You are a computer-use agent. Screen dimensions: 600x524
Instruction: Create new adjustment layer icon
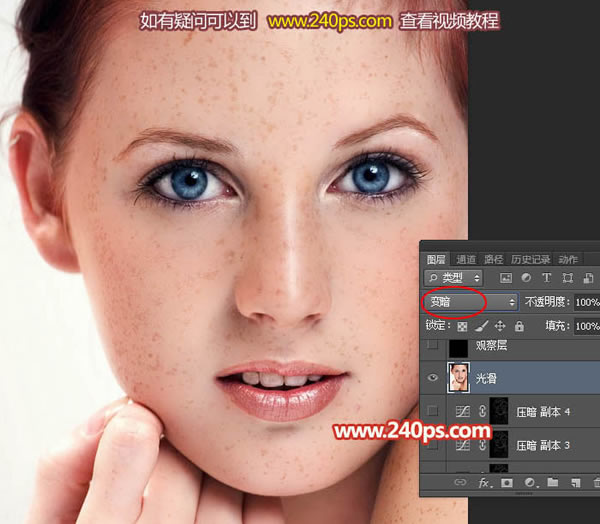(x=529, y=483)
